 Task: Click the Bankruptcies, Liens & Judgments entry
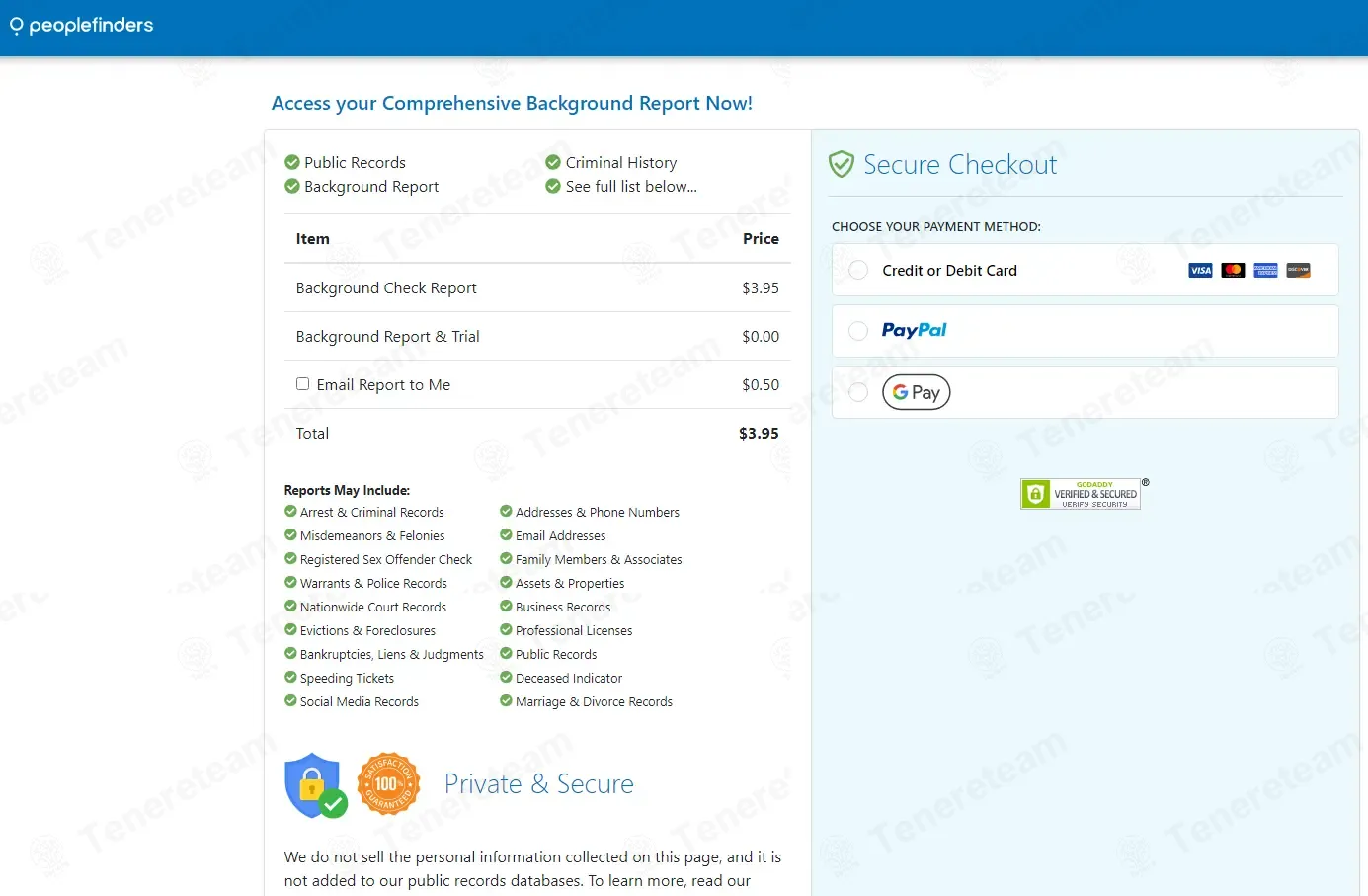tap(392, 655)
